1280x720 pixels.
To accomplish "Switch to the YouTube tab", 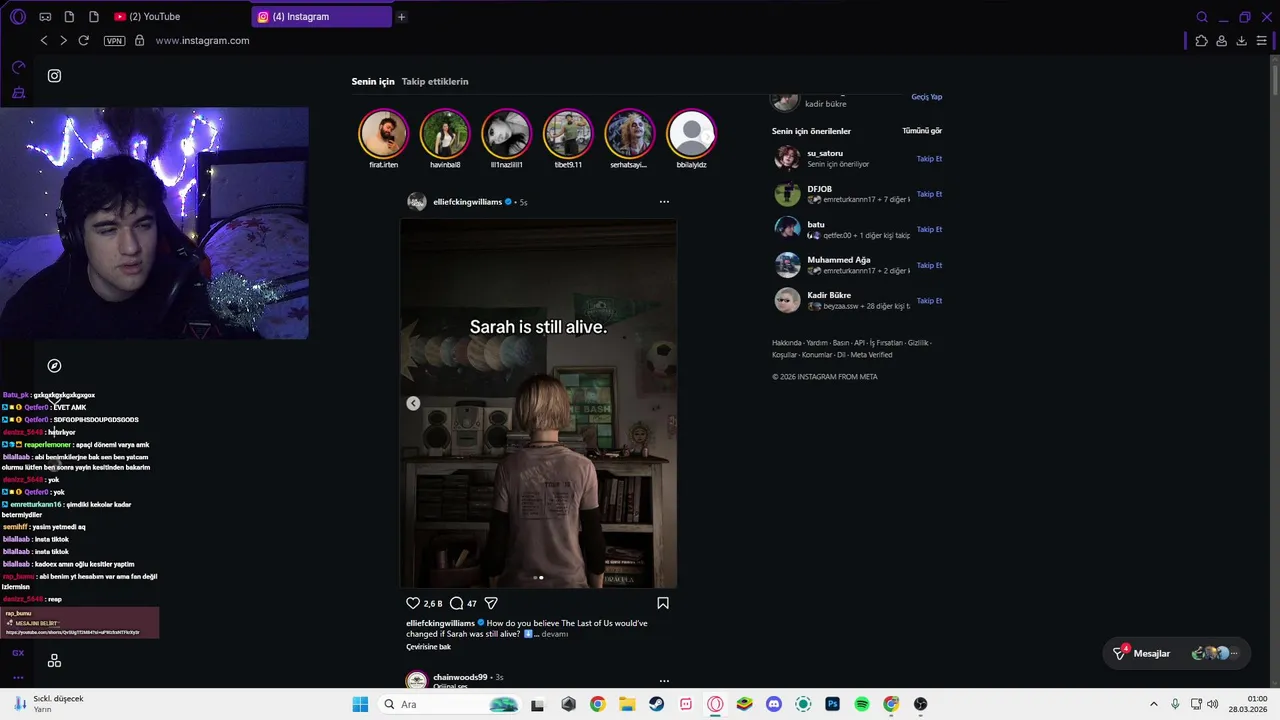I will (148, 16).
